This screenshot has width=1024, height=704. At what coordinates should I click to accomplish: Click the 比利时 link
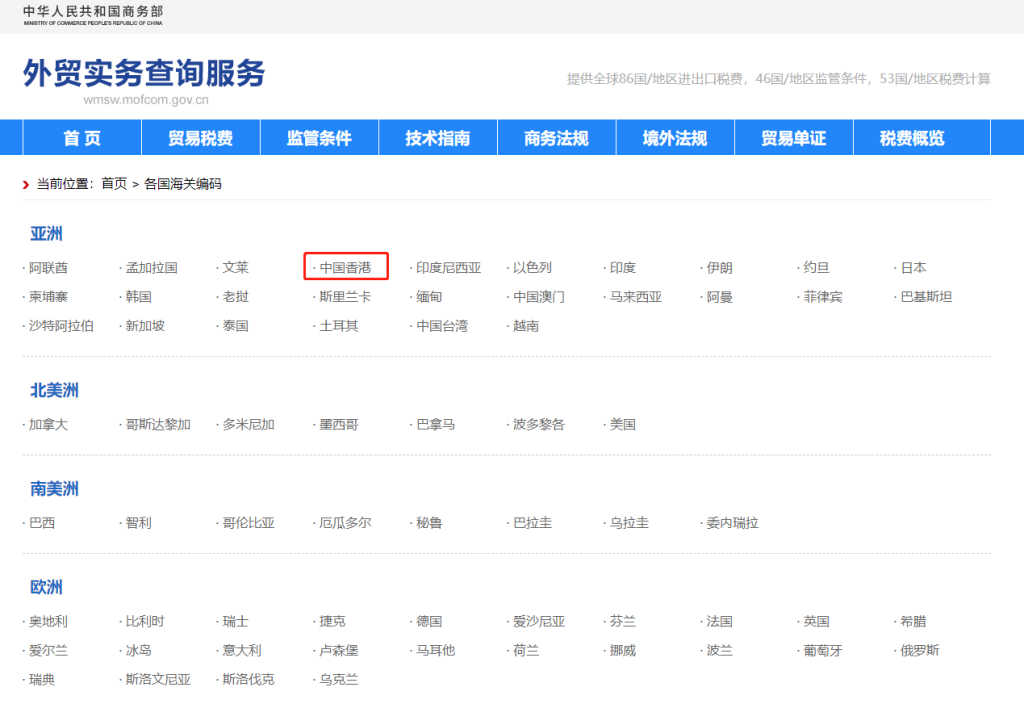(x=145, y=622)
